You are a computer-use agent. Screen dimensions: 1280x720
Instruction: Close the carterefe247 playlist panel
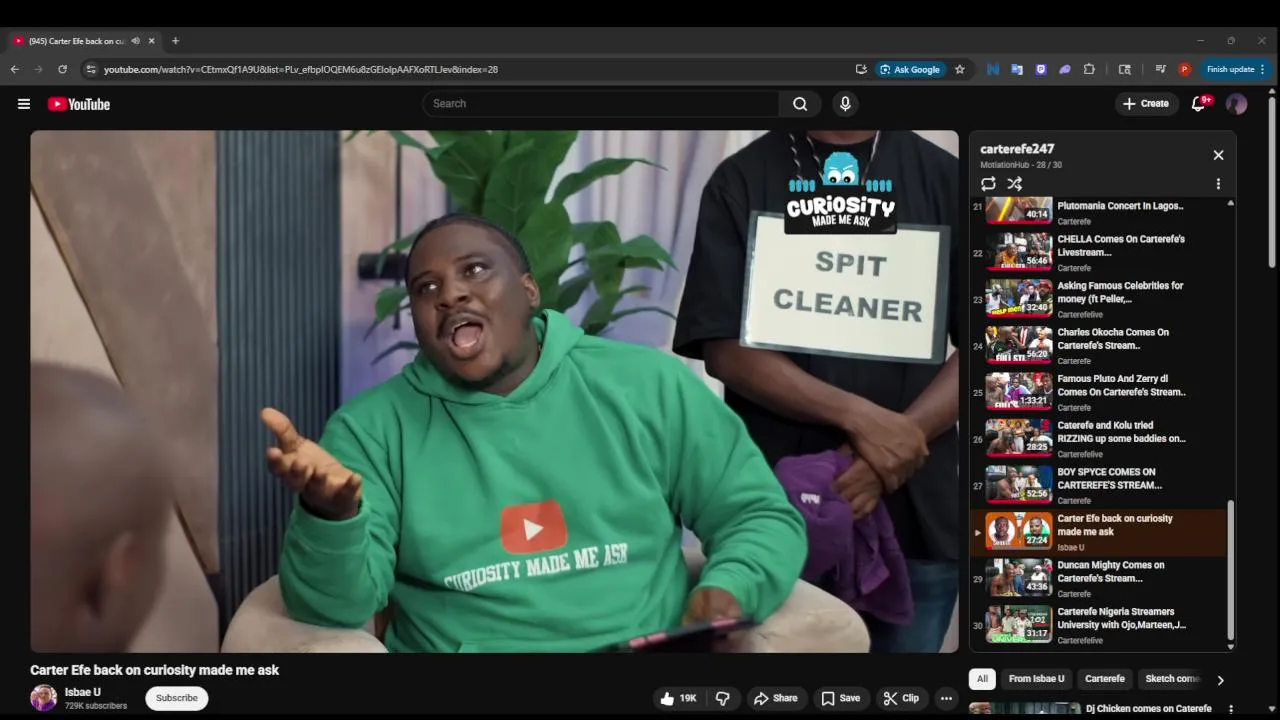tap(1218, 155)
